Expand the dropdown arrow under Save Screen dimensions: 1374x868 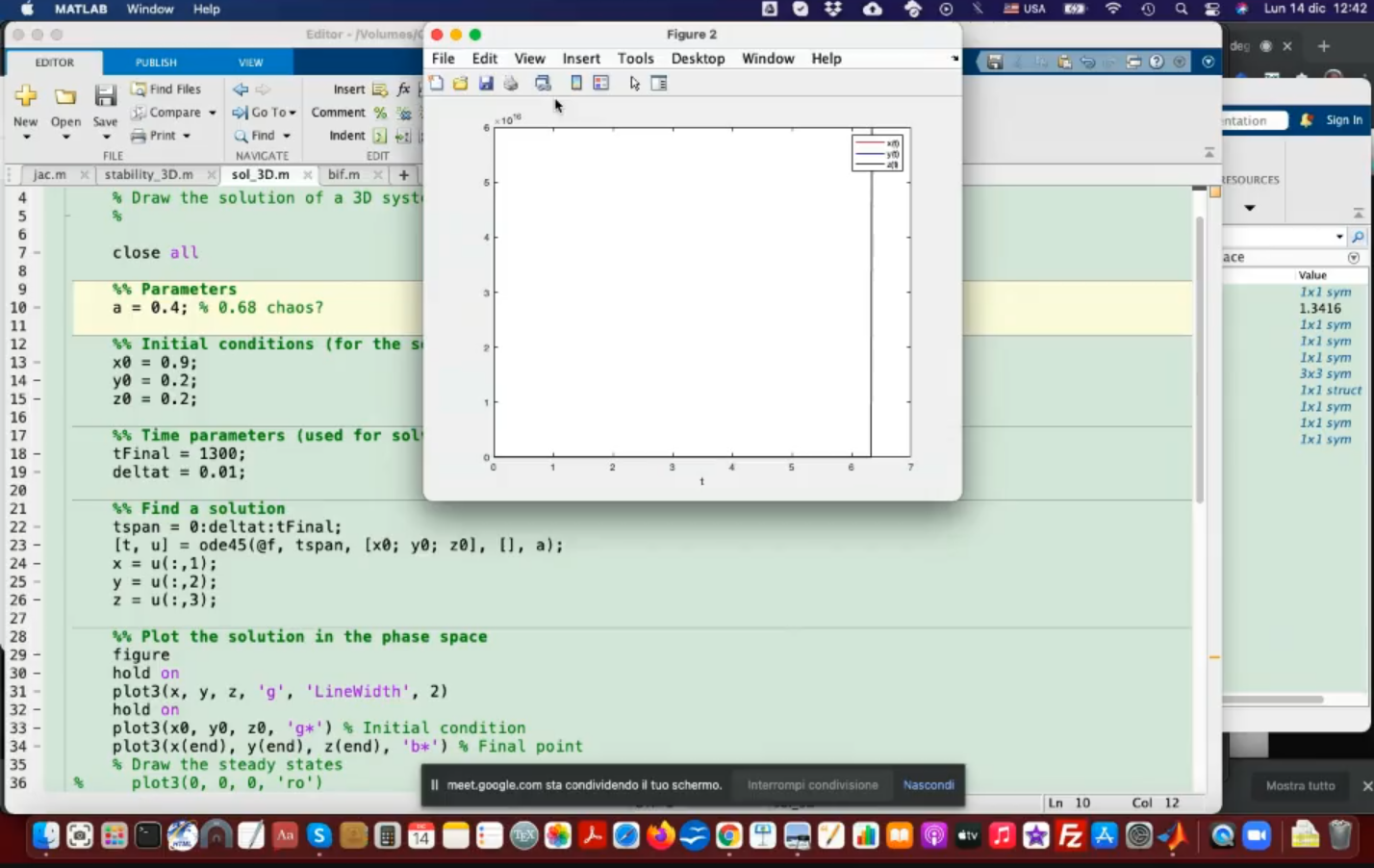pyautogui.click(x=105, y=137)
